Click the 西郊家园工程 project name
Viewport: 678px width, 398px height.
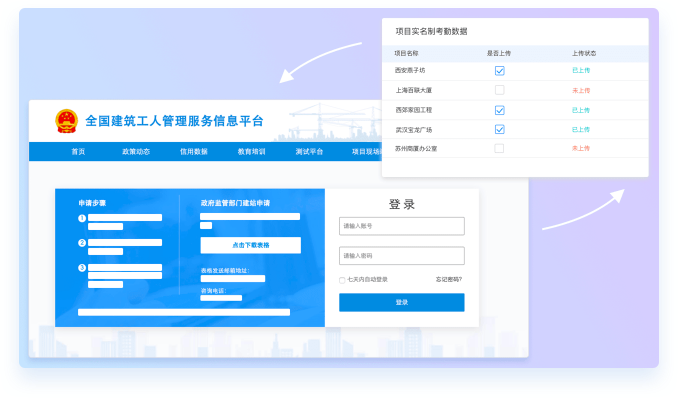click(x=413, y=110)
